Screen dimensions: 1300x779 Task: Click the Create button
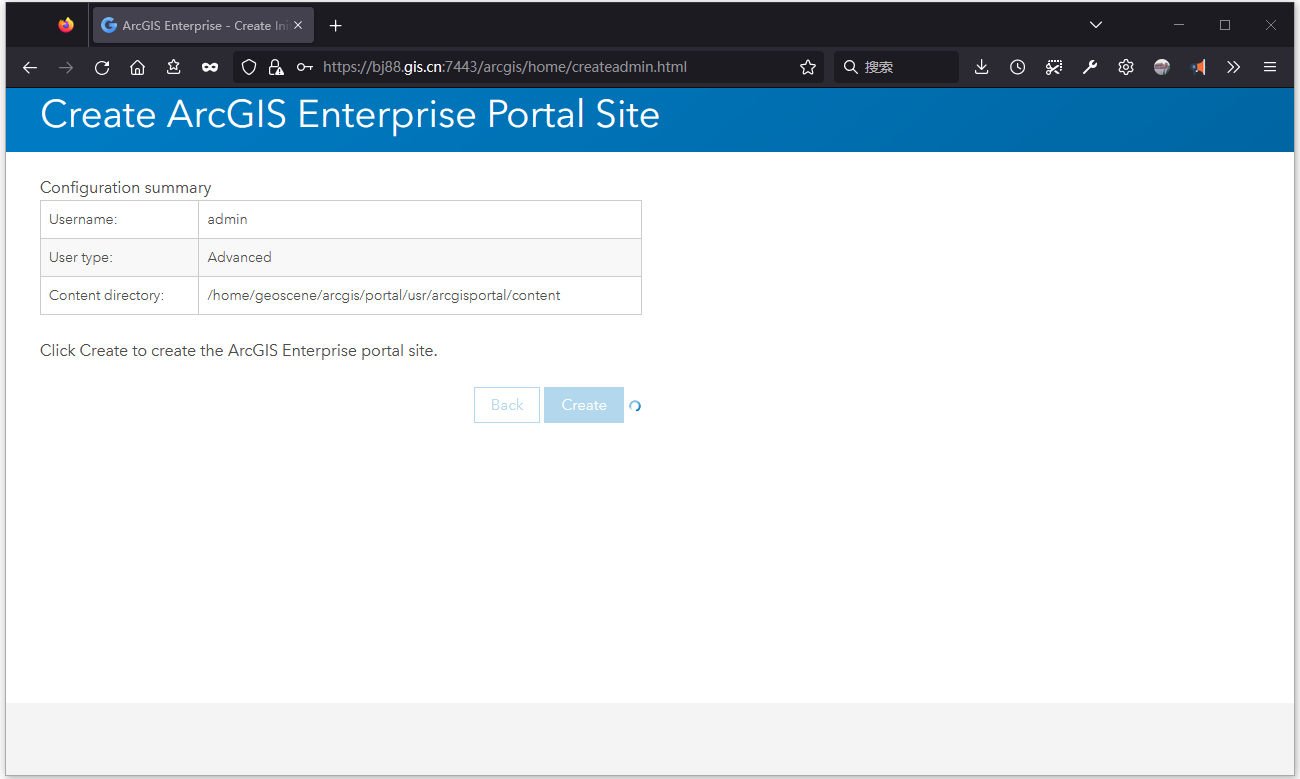click(584, 405)
